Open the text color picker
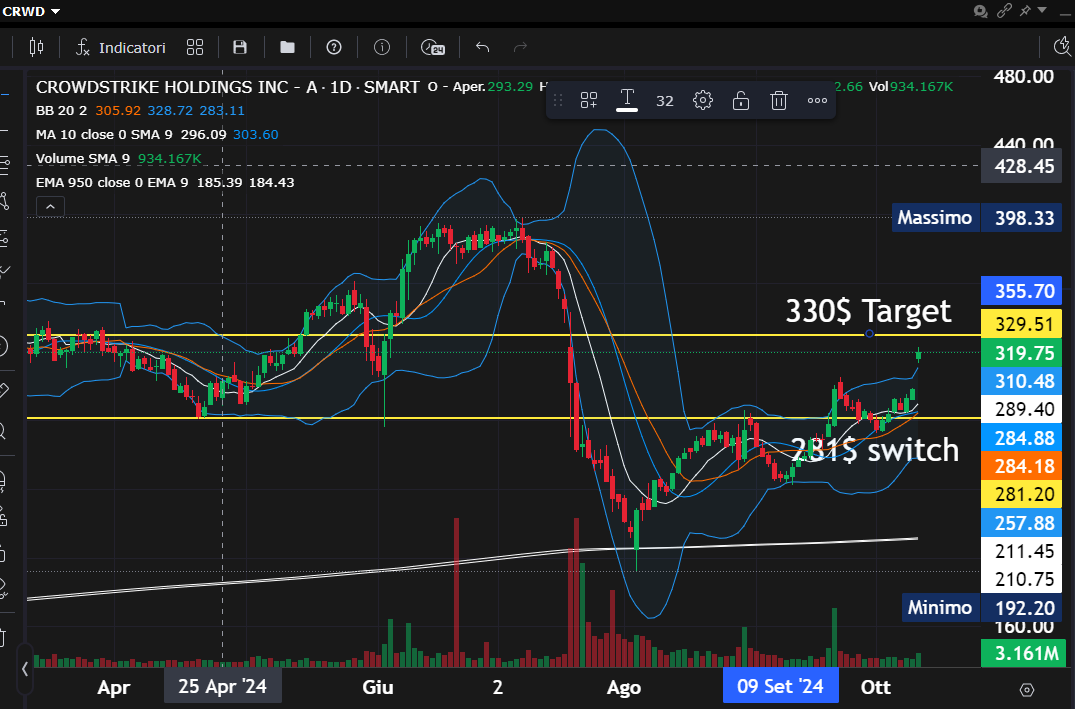The width and height of the screenshot is (1075, 709). click(x=627, y=99)
